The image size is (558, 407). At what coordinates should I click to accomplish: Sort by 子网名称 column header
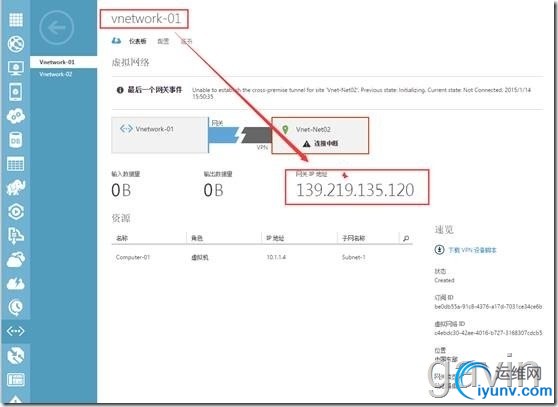click(353, 238)
